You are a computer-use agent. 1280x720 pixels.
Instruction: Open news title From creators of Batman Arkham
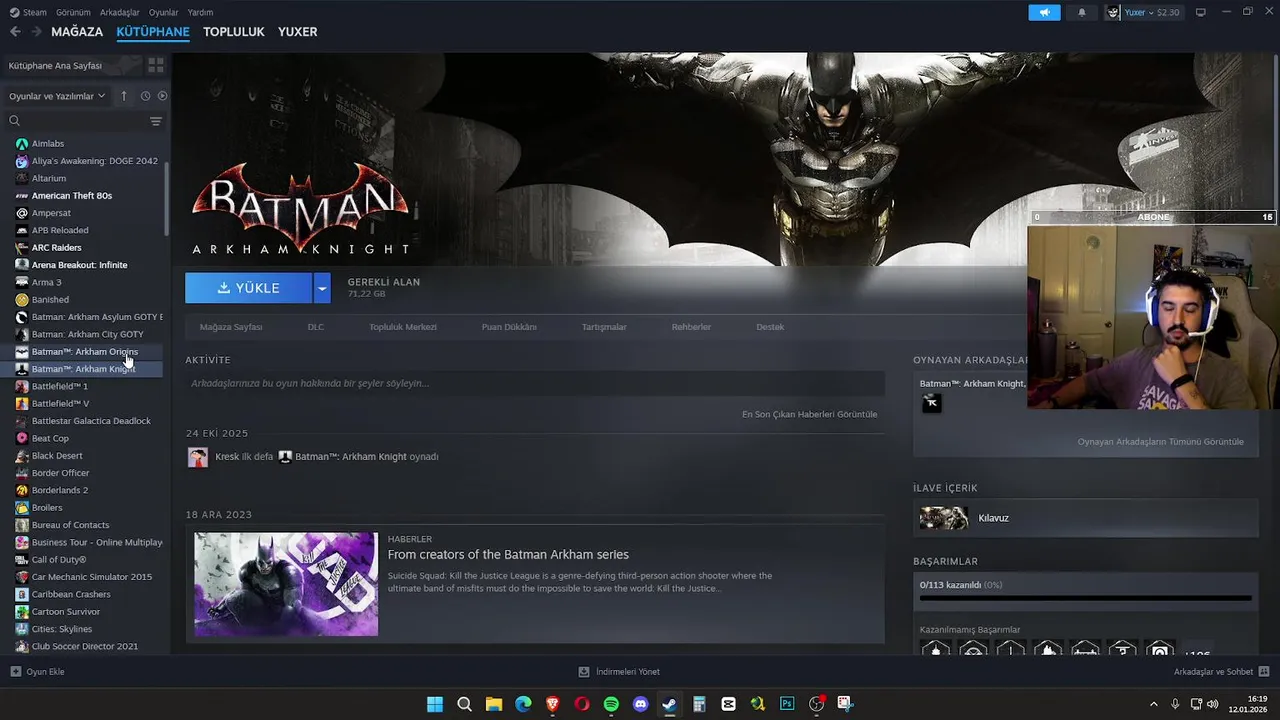(x=508, y=555)
